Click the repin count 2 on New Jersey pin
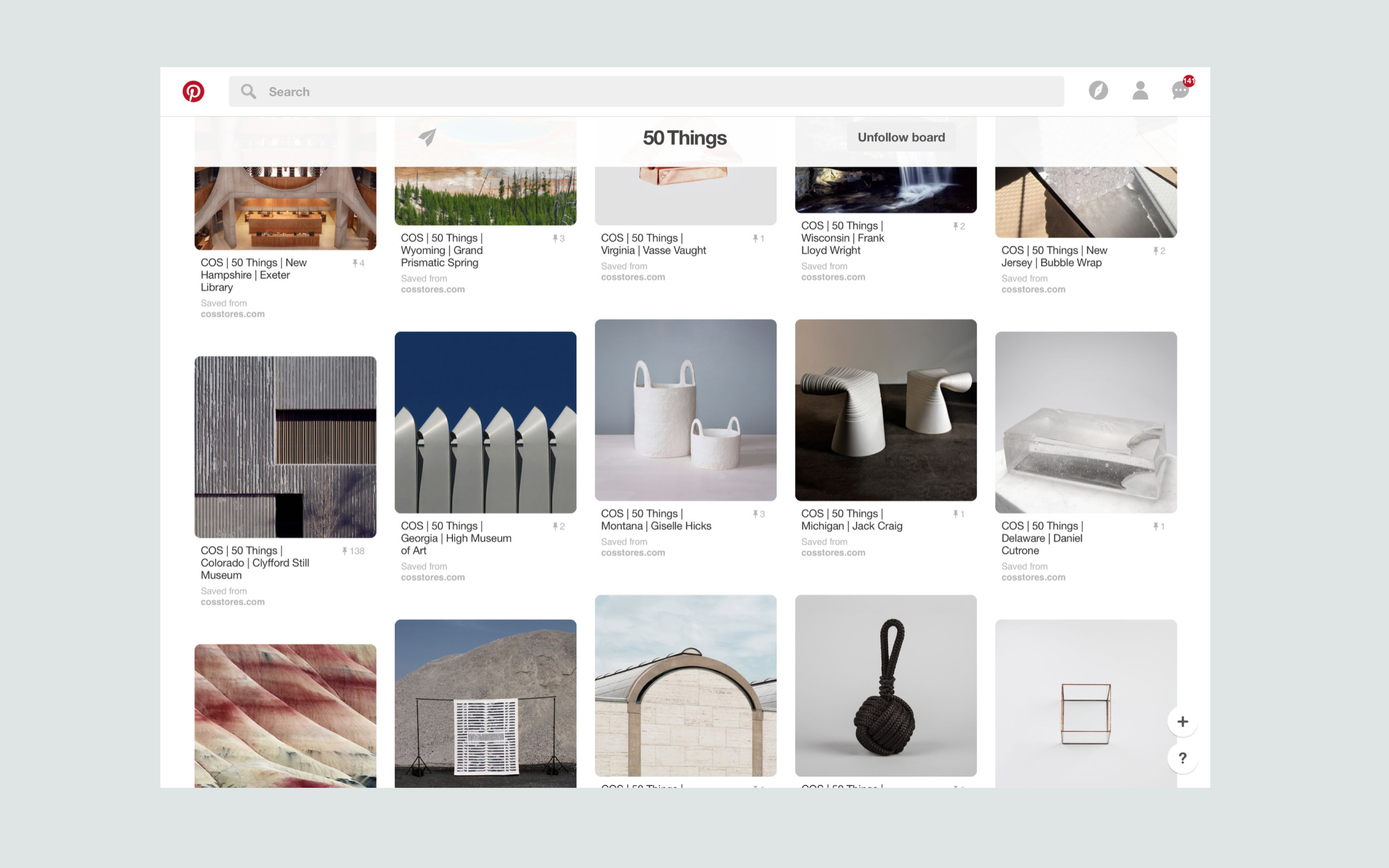This screenshot has width=1389, height=868. click(1160, 251)
